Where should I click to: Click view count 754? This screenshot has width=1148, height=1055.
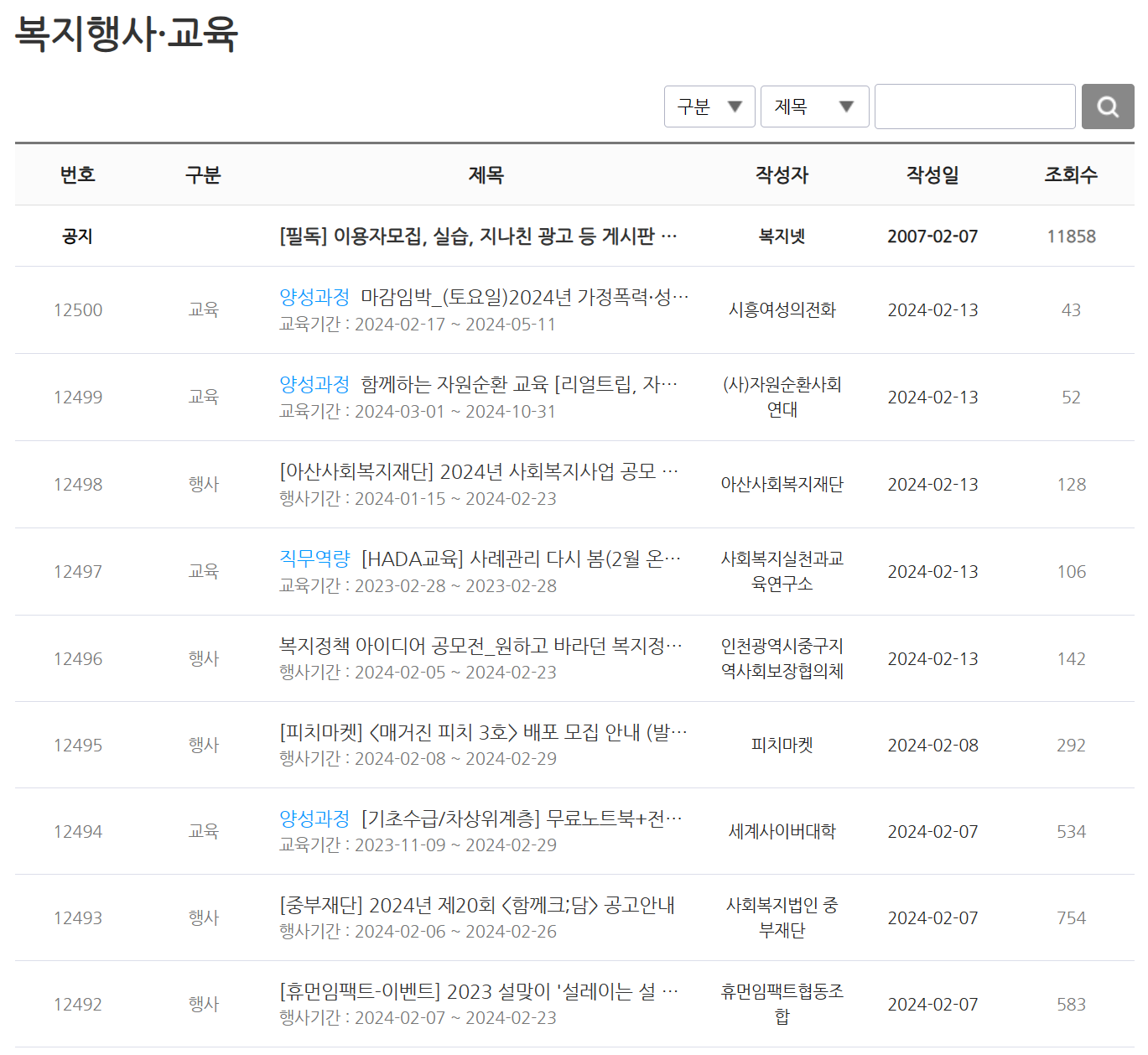pos(1071,918)
